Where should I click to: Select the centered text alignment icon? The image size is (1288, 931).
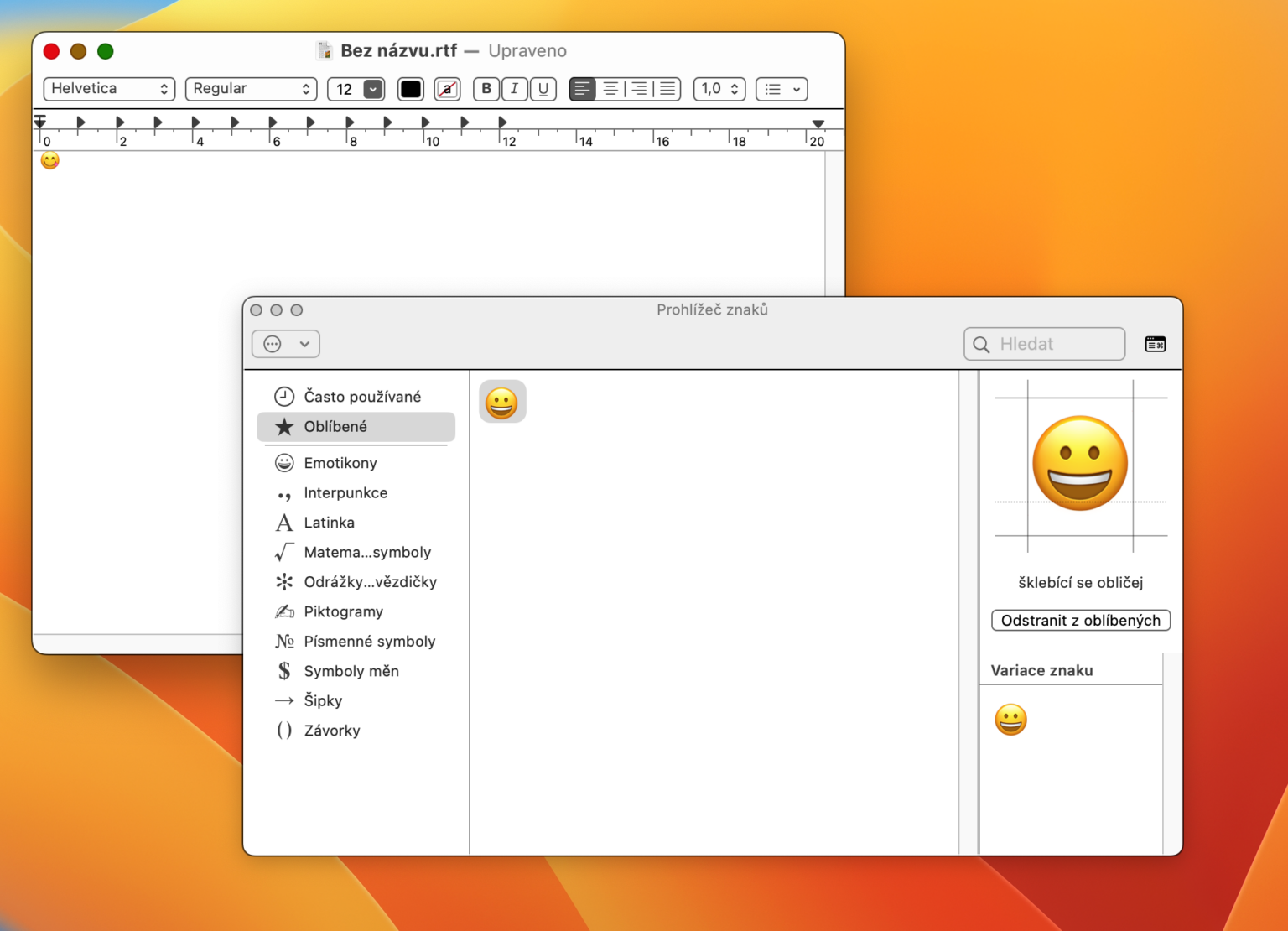tap(610, 89)
